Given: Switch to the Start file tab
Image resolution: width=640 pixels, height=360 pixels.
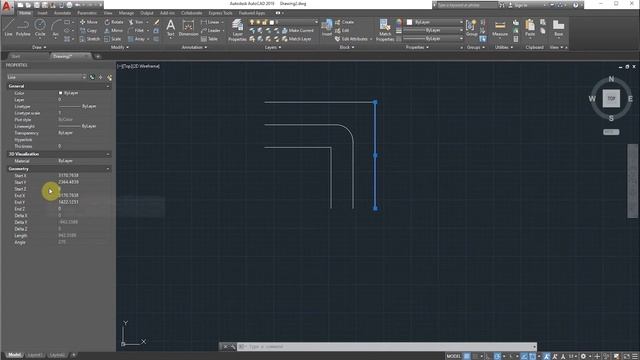Looking at the screenshot, I should [x=16, y=56].
